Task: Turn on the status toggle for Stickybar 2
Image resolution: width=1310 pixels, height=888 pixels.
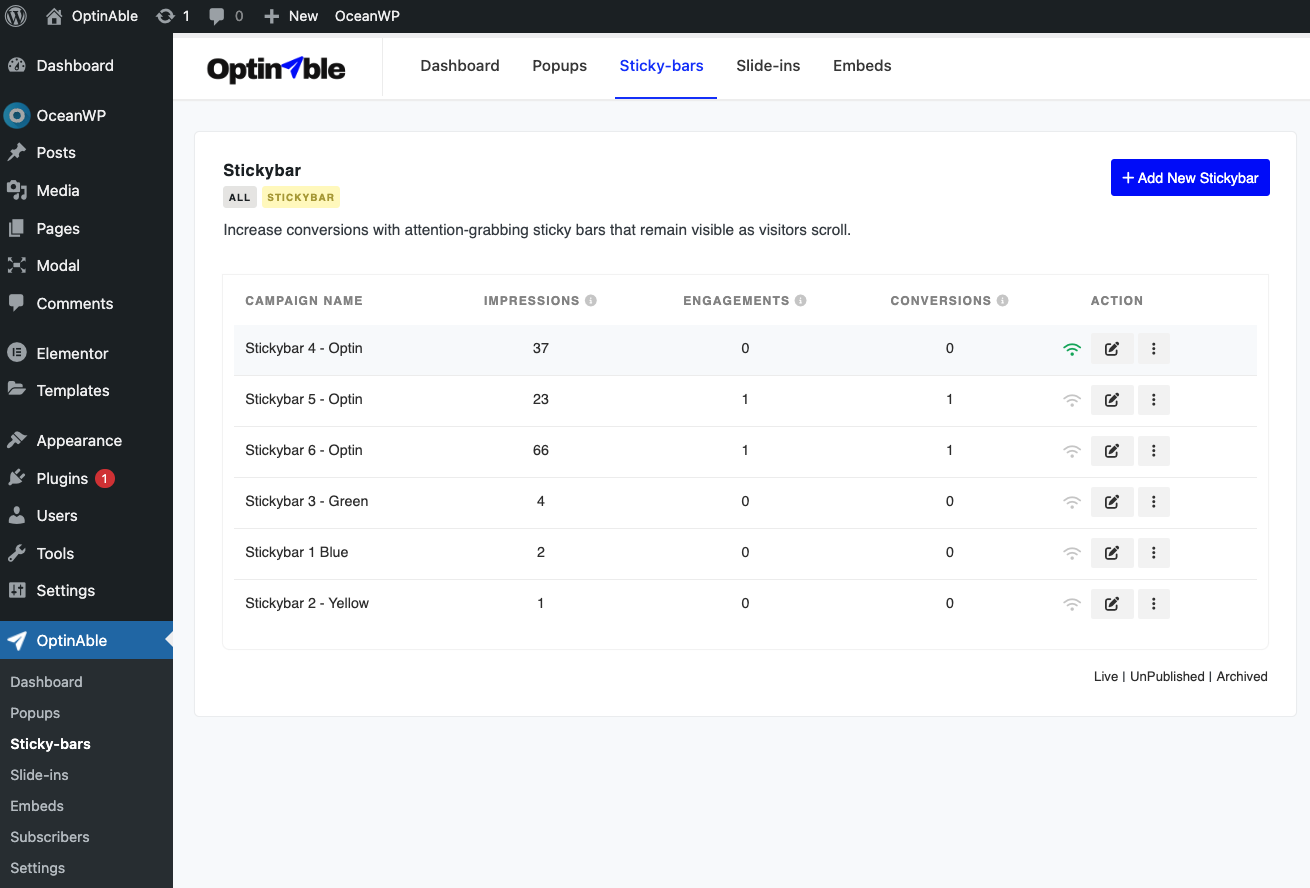Action: pyautogui.click(x=1071, y=603)
